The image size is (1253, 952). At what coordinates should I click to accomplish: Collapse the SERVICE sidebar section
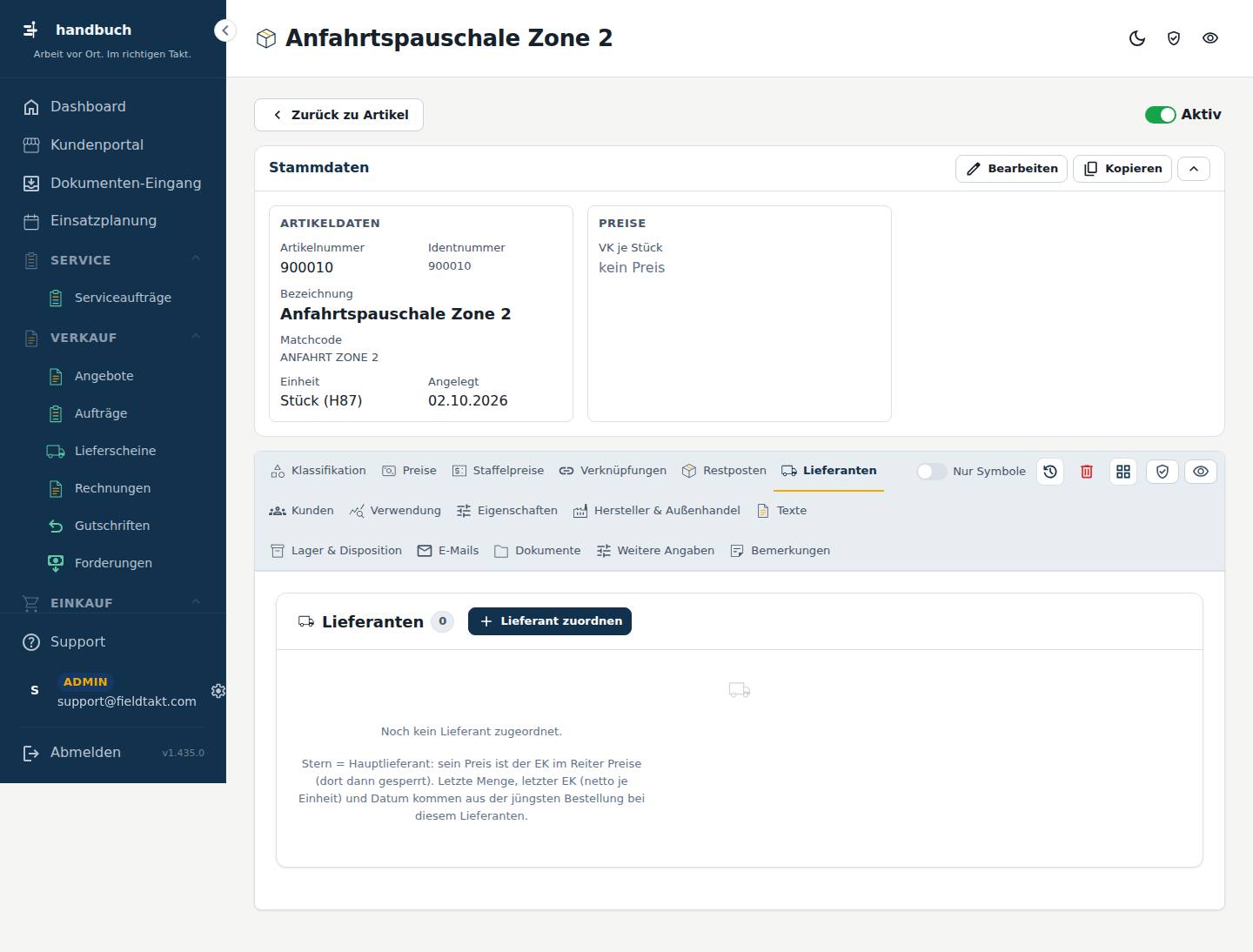tap(196, 259)
